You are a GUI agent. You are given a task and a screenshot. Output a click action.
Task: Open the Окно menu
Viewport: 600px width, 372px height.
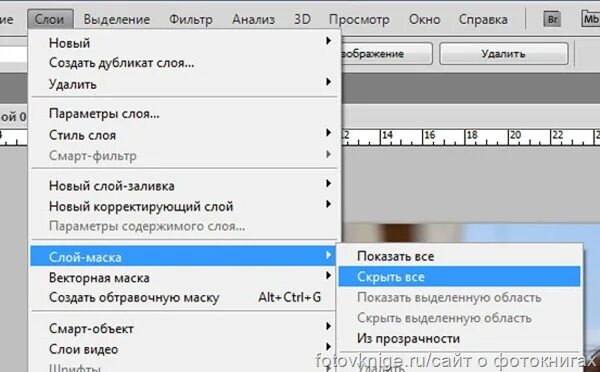(x=424, y=19)
